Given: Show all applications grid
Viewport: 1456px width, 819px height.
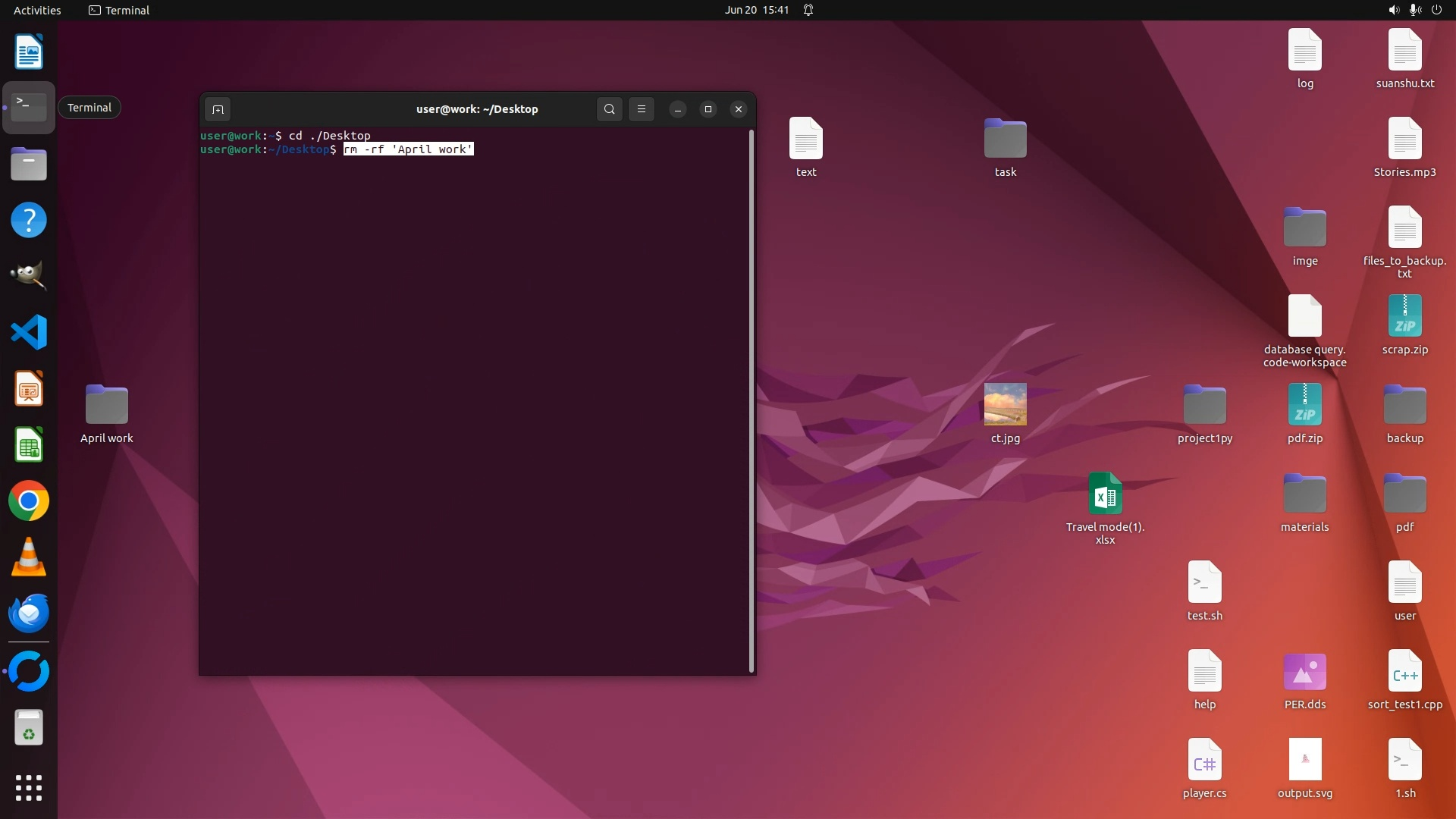Looking at the screenshot, I should (29, 788).
